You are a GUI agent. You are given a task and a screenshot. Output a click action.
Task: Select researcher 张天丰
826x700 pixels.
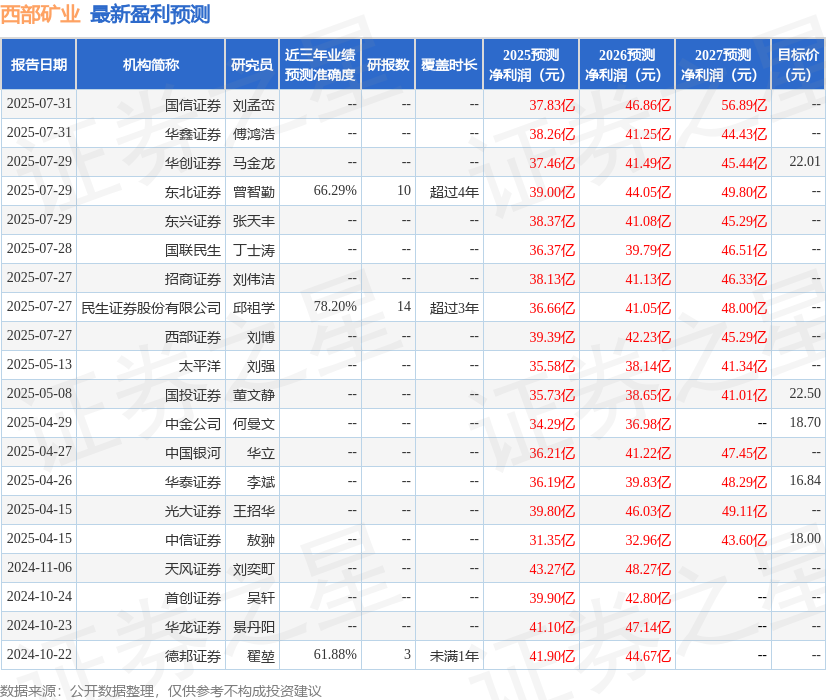click(x=254, y=221)
